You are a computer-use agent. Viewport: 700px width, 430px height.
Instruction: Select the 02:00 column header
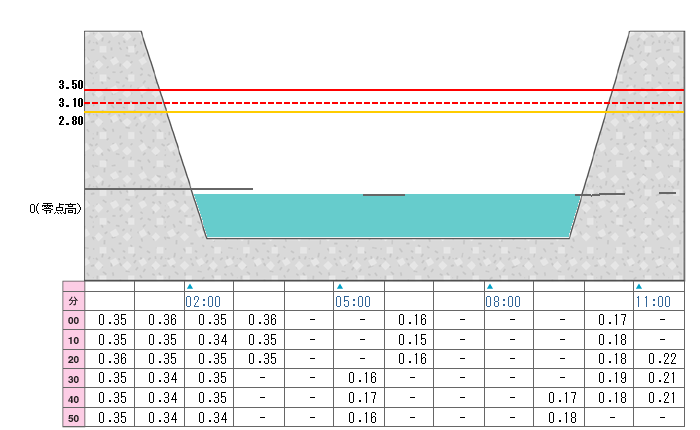coord(203,300)
